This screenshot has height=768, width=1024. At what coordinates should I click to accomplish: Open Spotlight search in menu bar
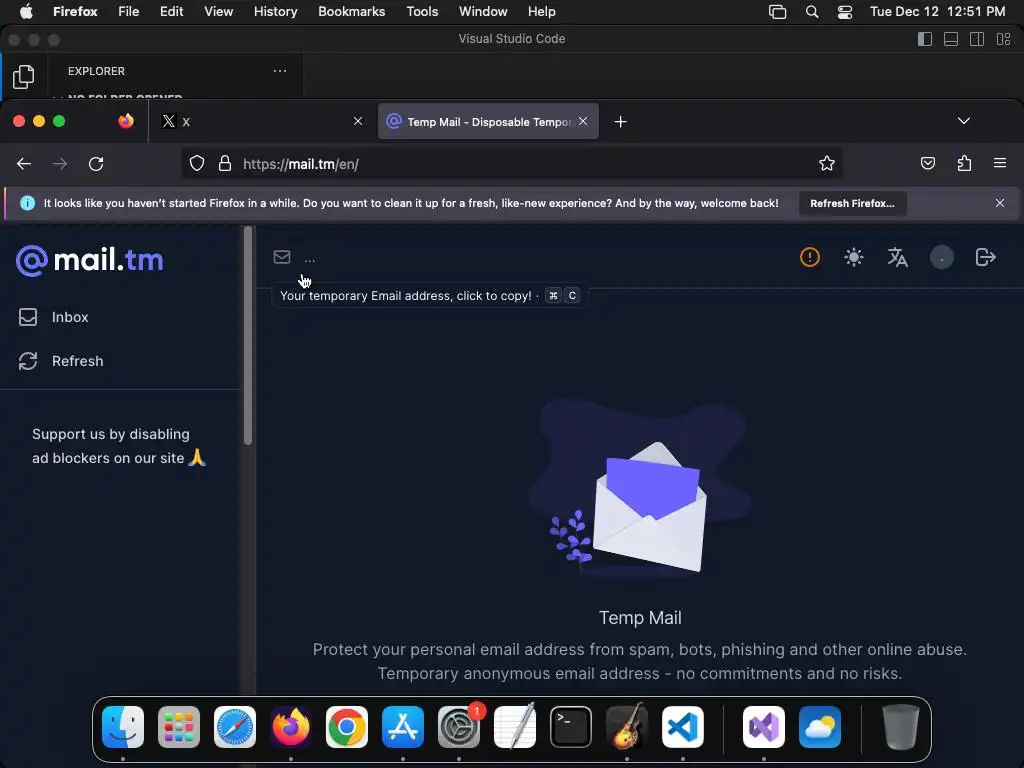click(812, 12)
